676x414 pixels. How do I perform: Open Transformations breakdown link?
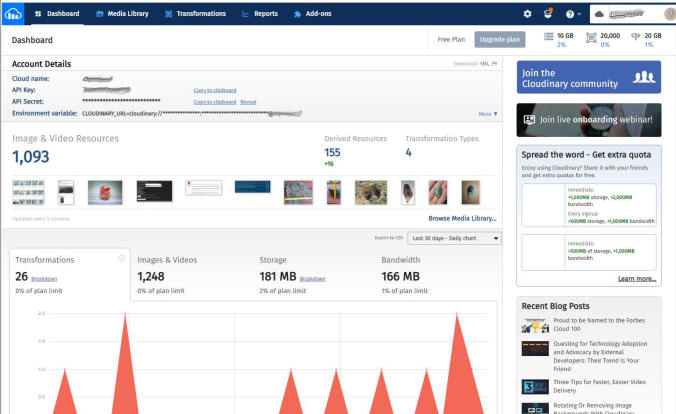(44, 279)
